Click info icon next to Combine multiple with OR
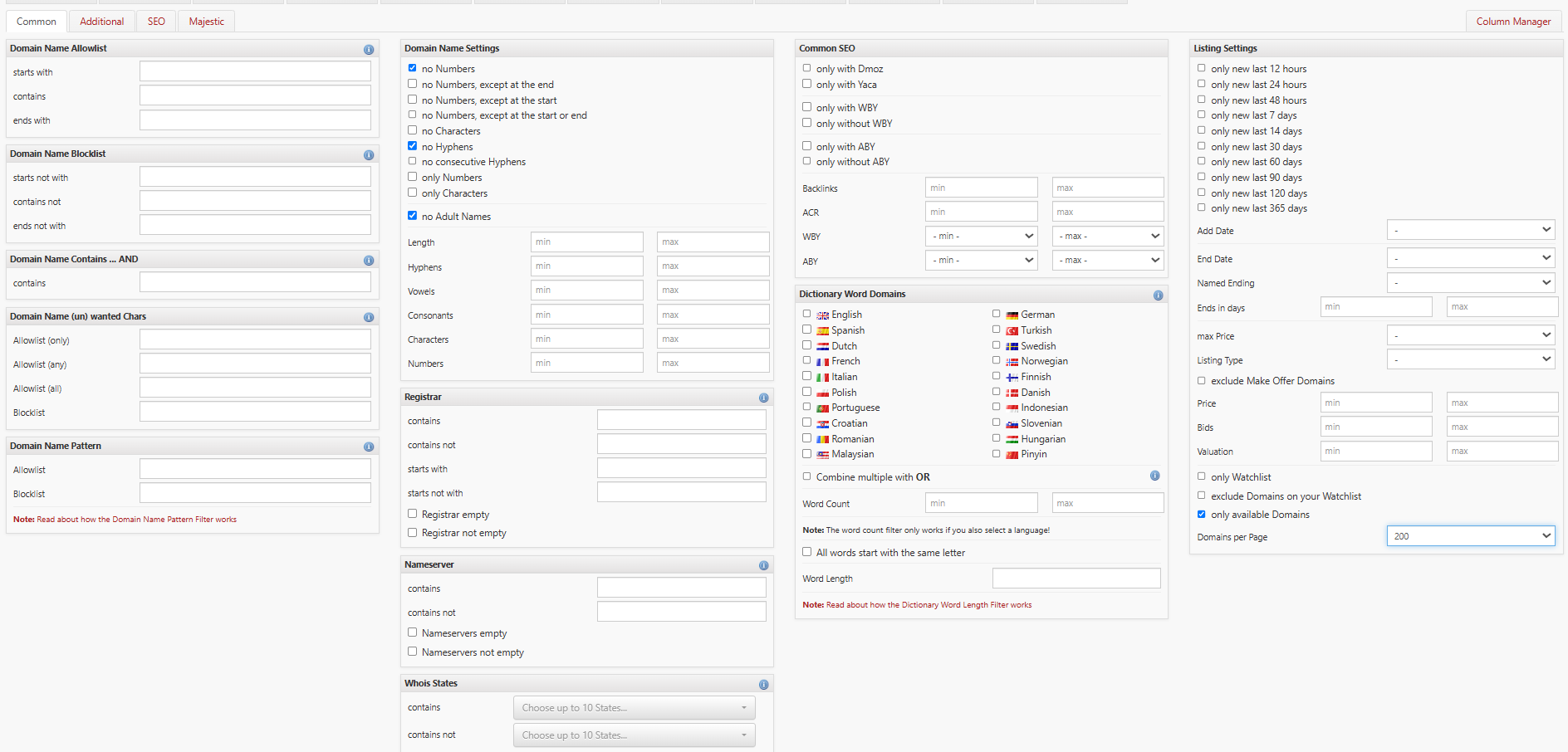1568x752 pixels. [x=1154, y=476]
